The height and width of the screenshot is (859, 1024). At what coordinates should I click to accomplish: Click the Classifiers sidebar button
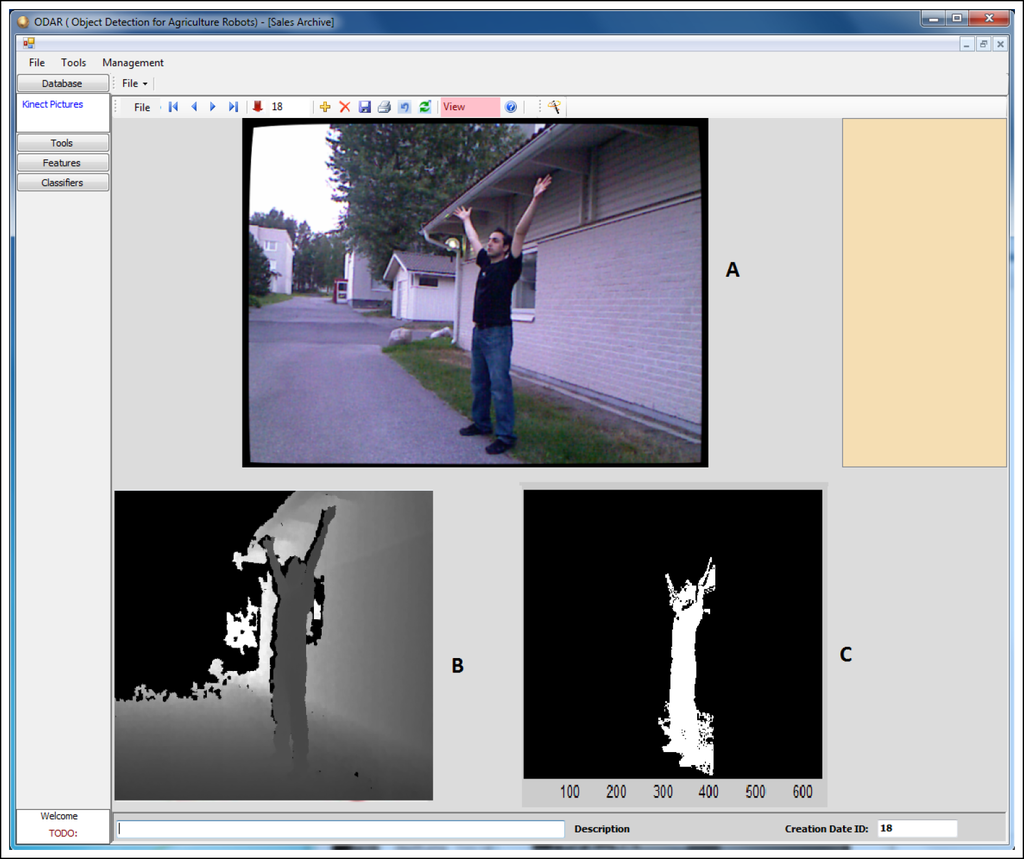click(62, 183)
